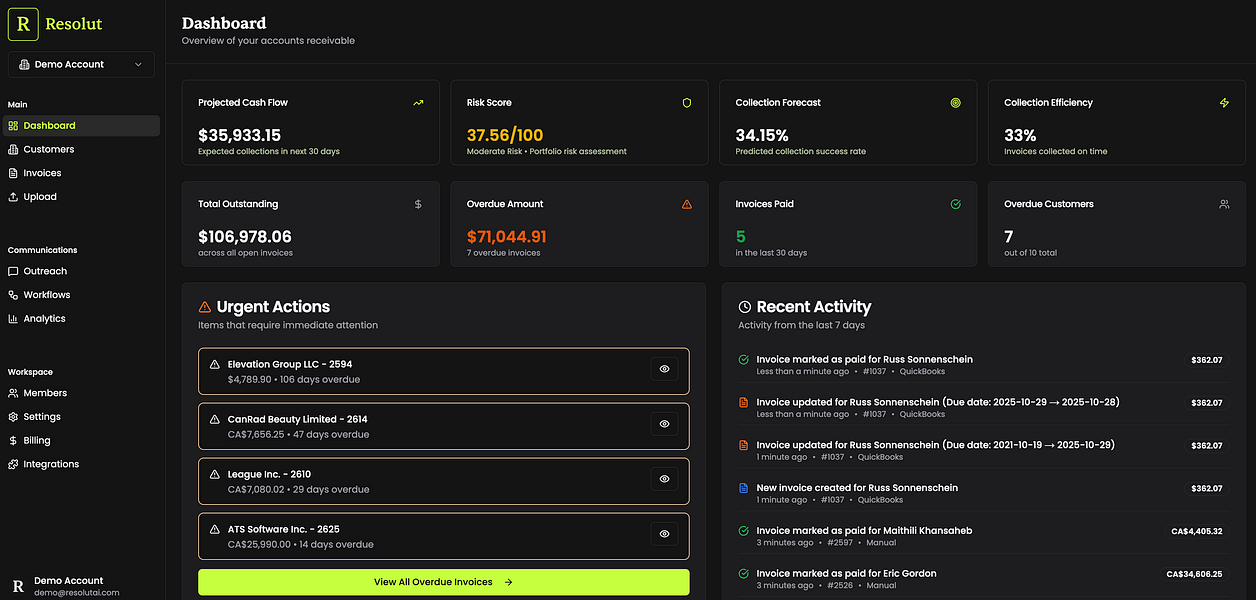Open the Analytics page from sidebar
The height and width of the screenshot is (600, 1256).
44,319
